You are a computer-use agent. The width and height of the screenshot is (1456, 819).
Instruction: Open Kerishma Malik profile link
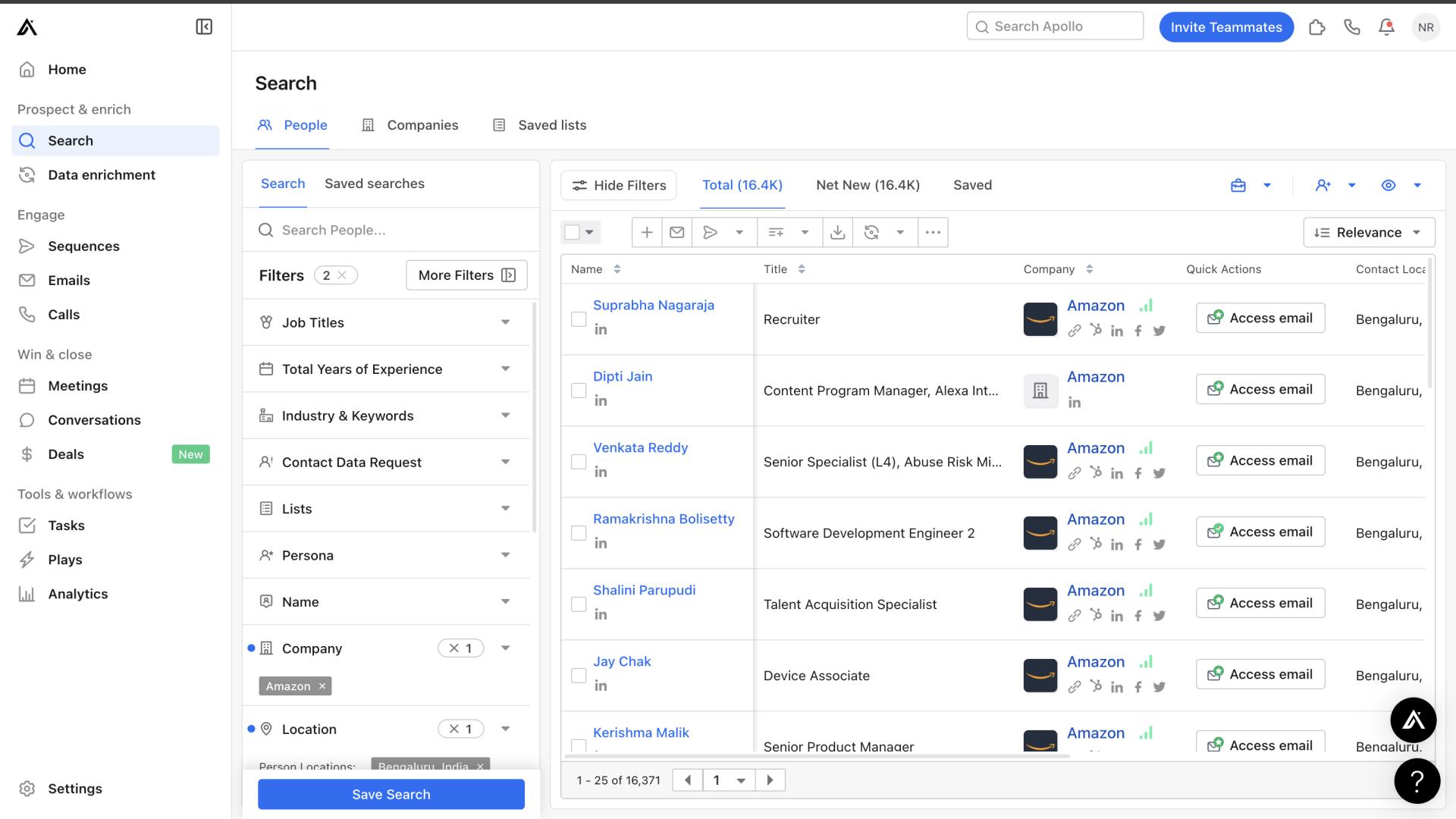coord(641,733)
